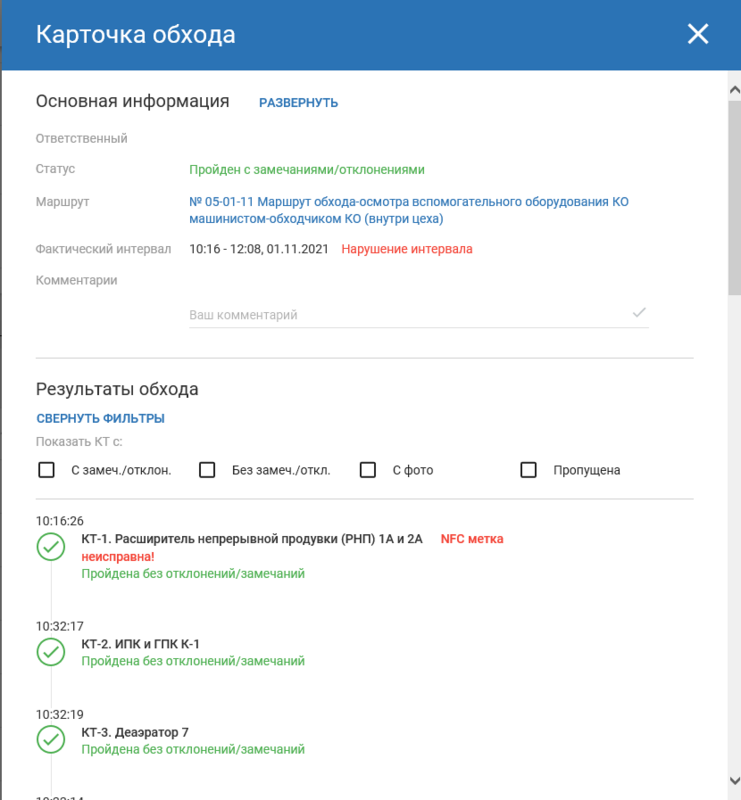Open checkpoint КТ-3. Деаэратор 7
The image size is (741, 800).
coord(135,732)
